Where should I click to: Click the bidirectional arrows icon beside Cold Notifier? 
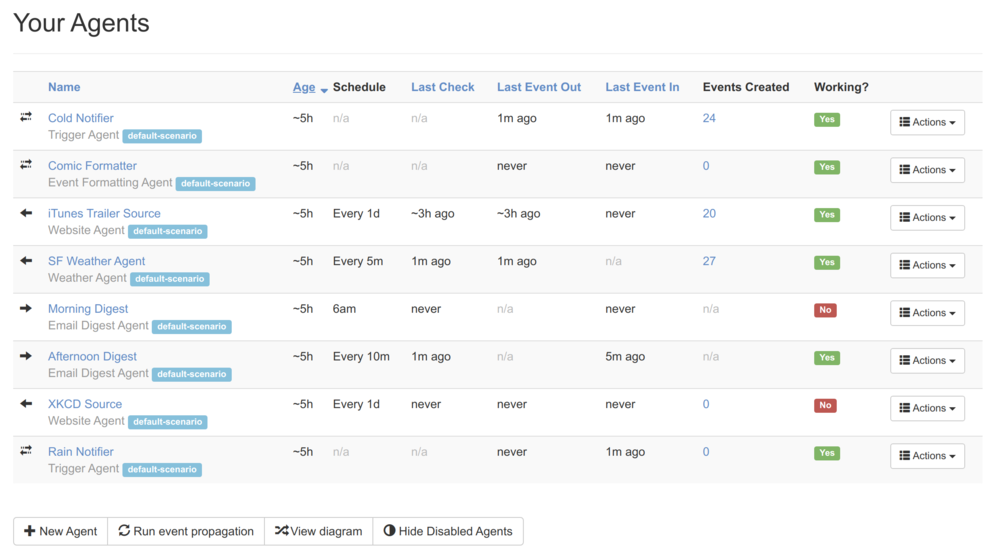pyautogui.click(x=26, y=117)
